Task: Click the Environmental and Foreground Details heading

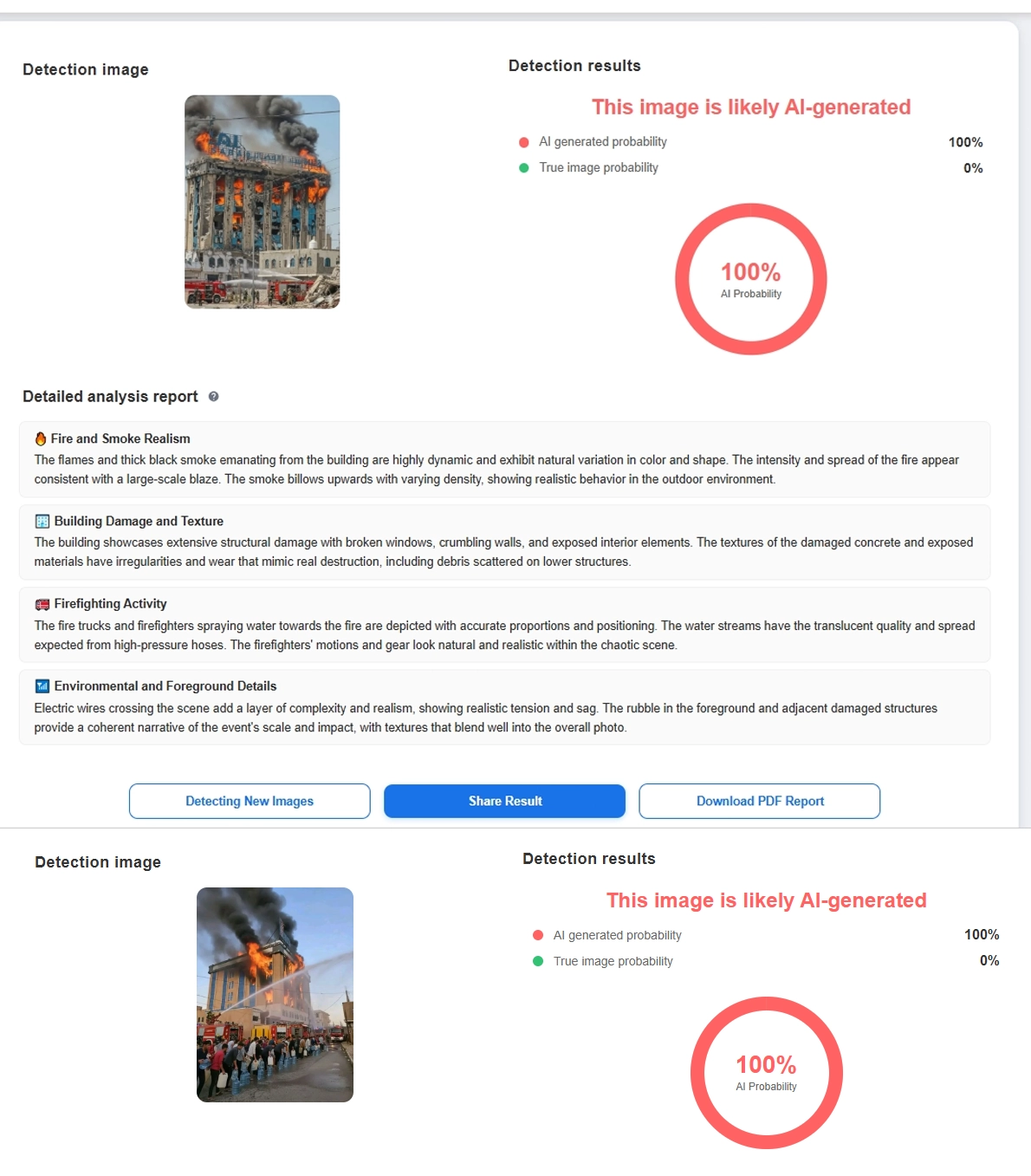Action: (165, 686)
